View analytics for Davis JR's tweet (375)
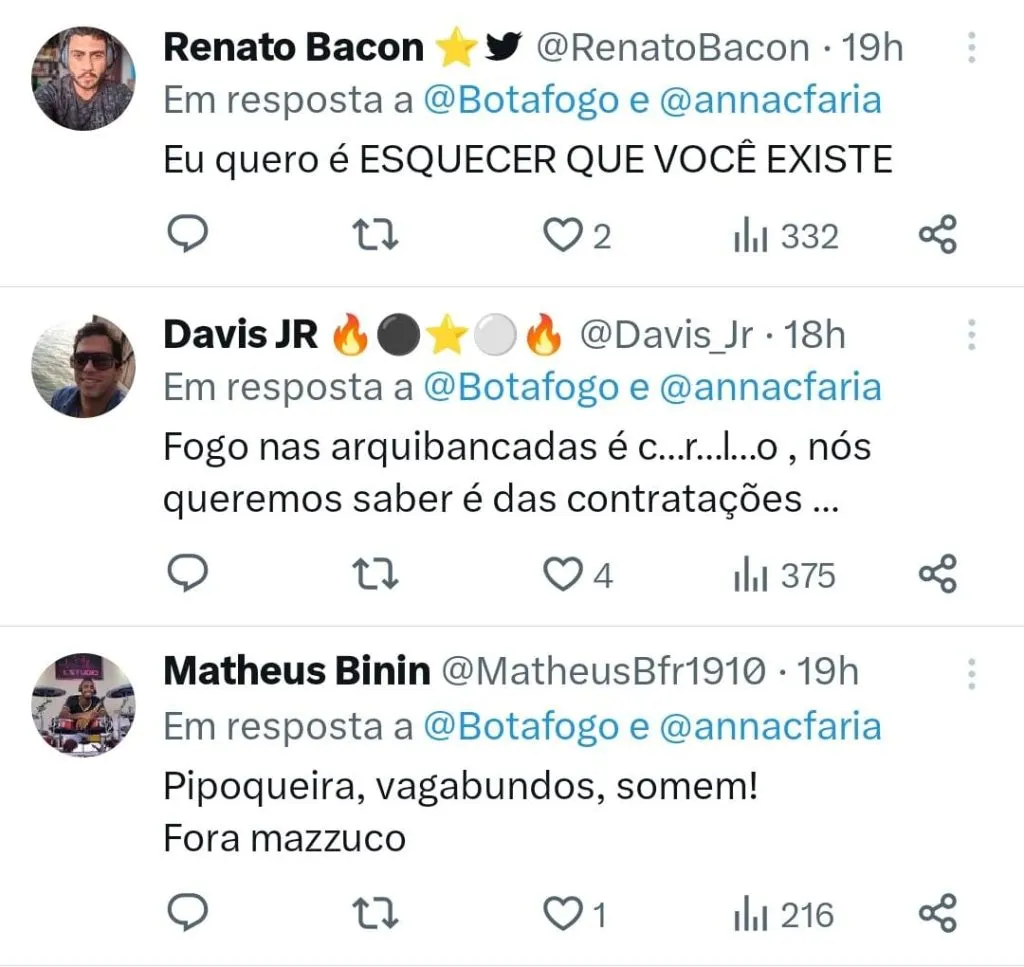1024x967 pixels. (784, 575)
